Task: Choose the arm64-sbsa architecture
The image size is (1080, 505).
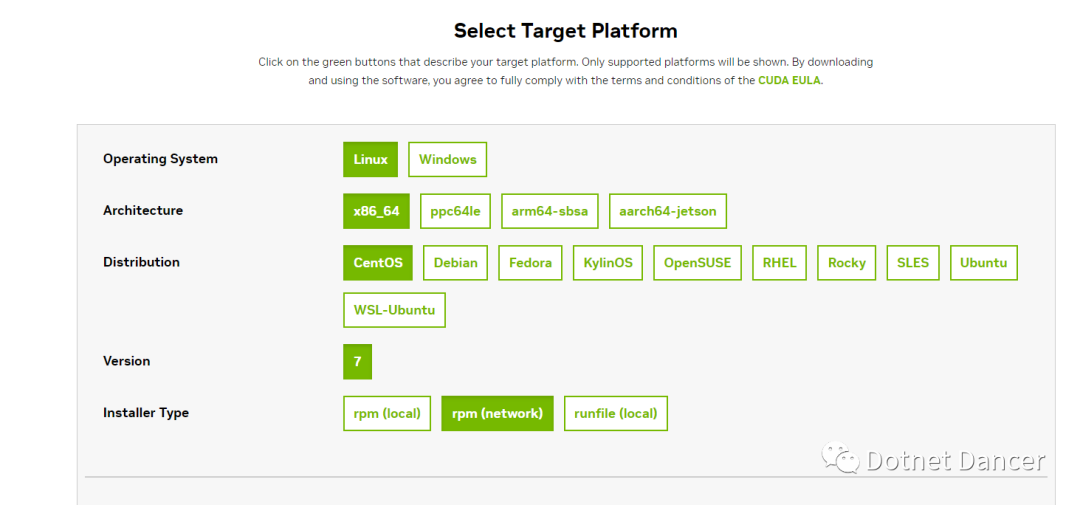Action: pyautogui.click(x=549, y=211)
